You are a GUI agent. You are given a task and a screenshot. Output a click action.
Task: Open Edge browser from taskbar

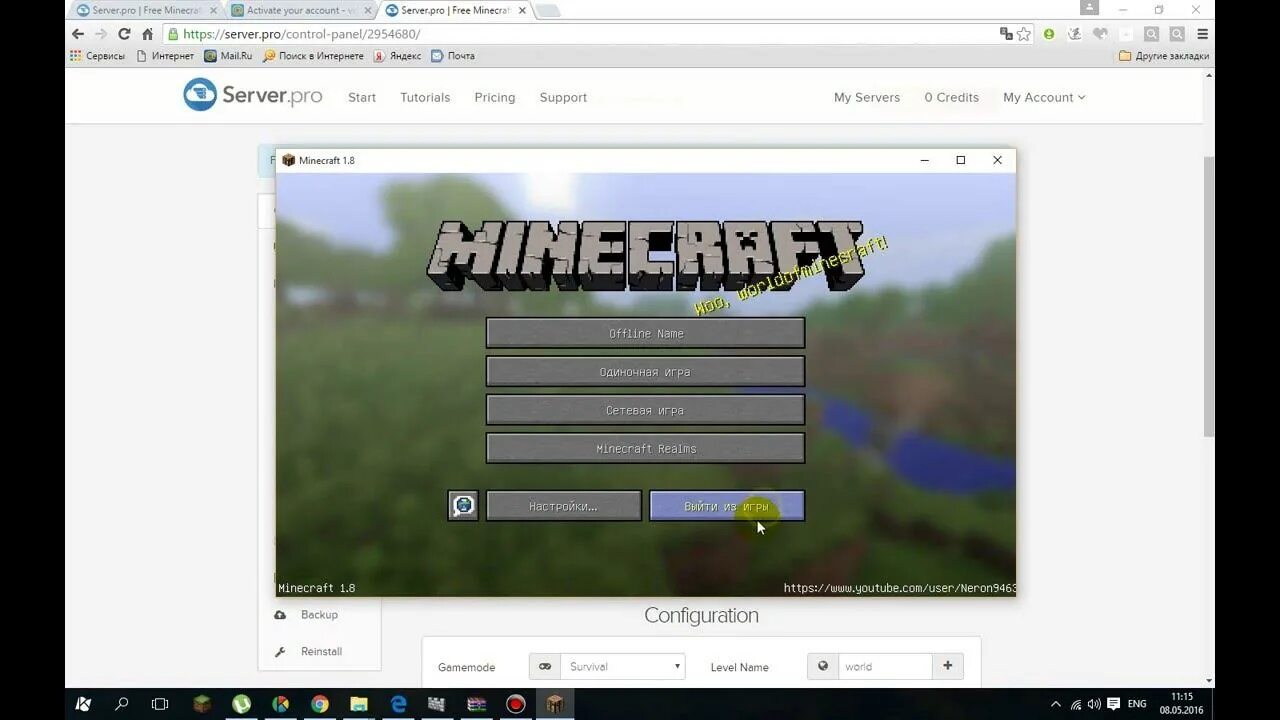pyautogui.click(x=398, y=704)
